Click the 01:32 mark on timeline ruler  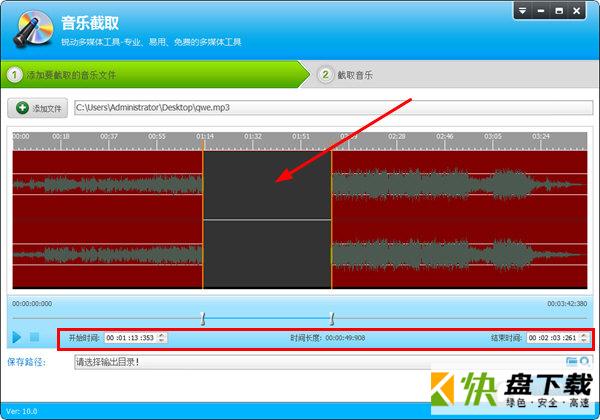tap(253, 136)
